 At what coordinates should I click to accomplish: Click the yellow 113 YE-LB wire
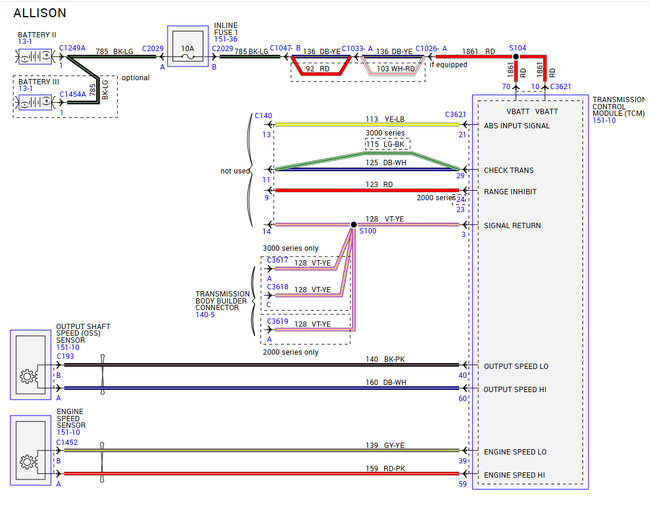pyautogui.click(x=367, y=124)
